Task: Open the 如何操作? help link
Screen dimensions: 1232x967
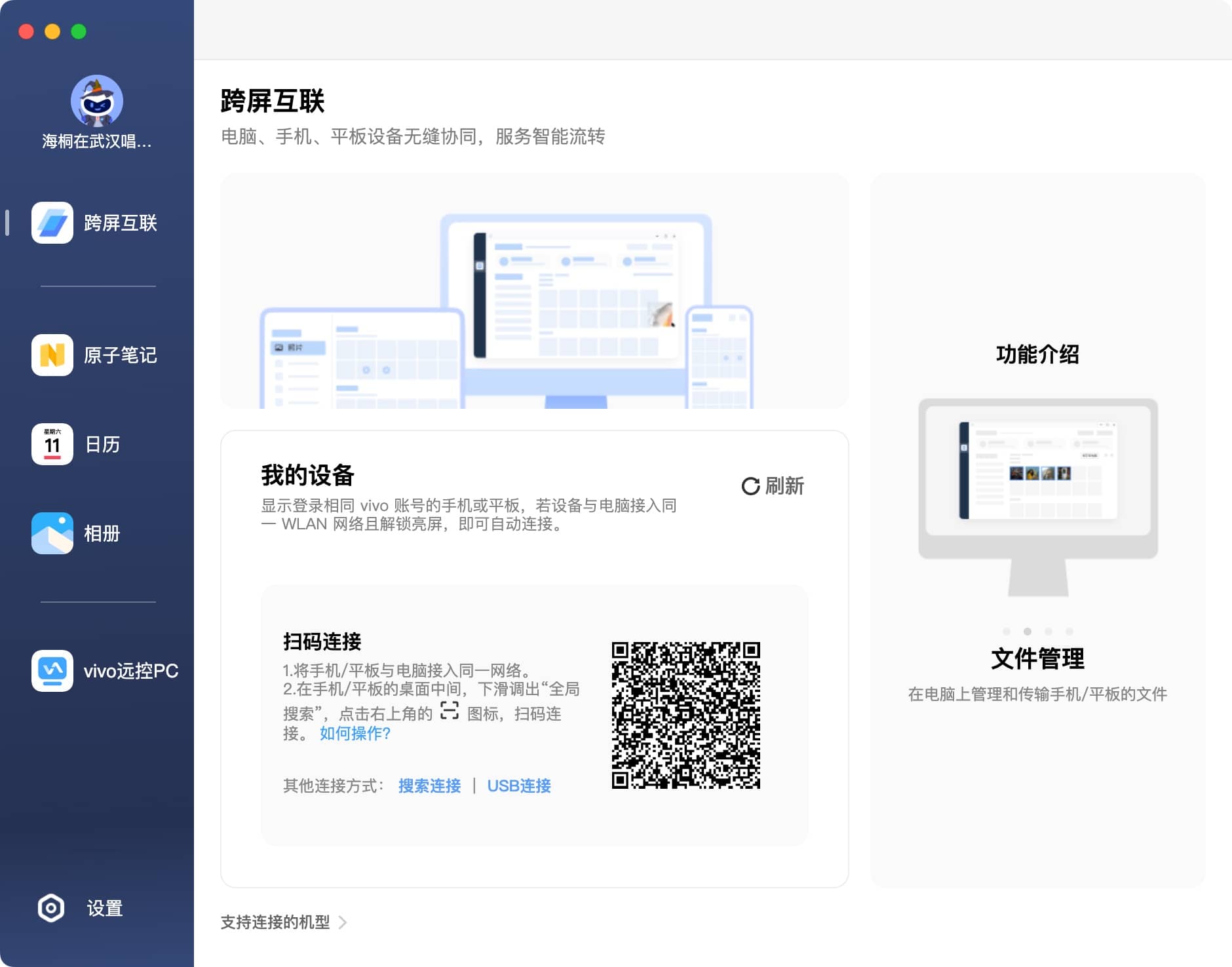Action: point(355,733)
